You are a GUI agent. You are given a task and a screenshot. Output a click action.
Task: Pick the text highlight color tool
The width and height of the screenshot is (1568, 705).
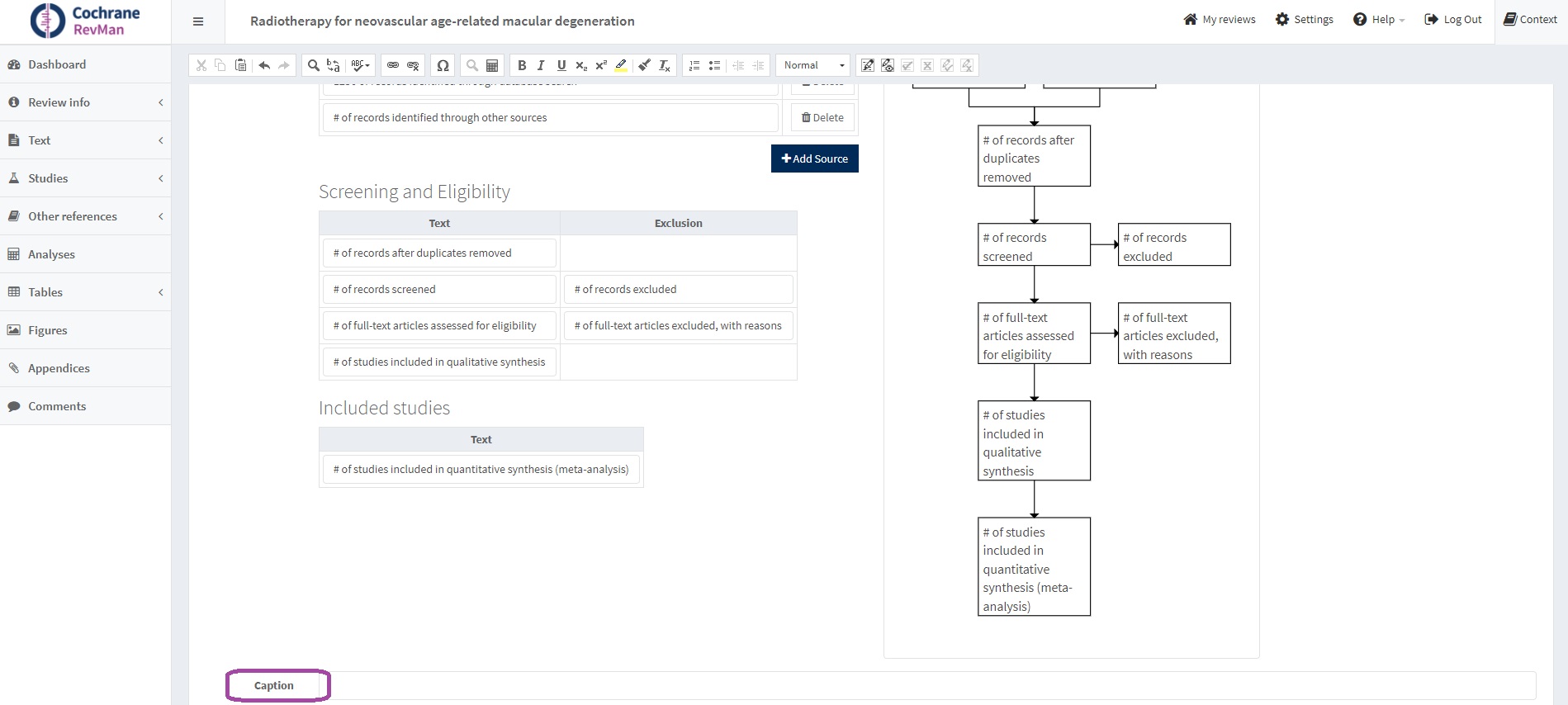(621, 65)
